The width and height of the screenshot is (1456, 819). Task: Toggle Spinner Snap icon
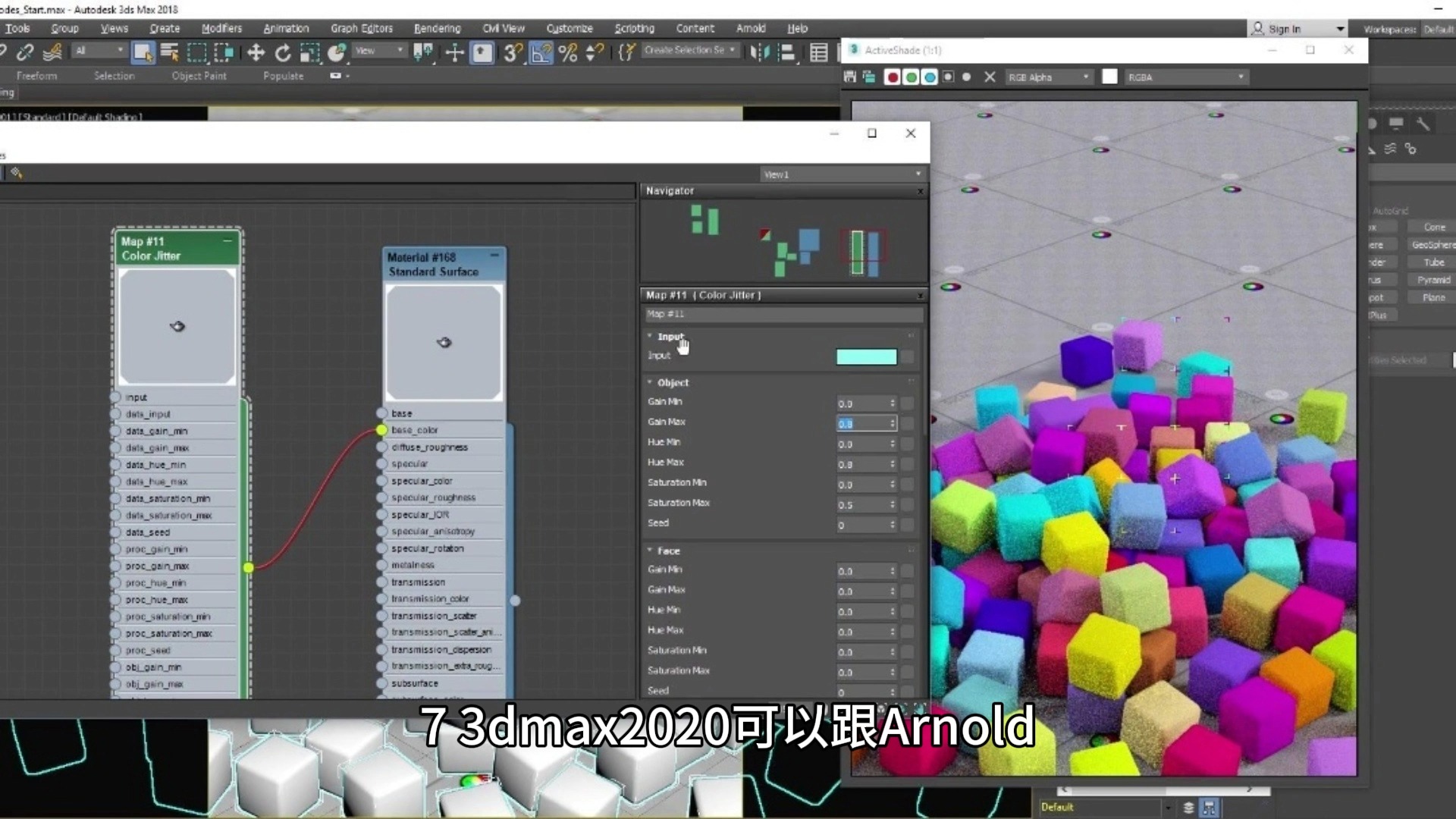(x=595, y=52)
